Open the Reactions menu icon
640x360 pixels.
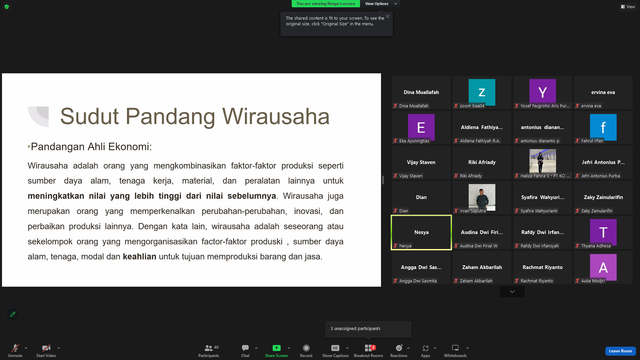[399, 348]
